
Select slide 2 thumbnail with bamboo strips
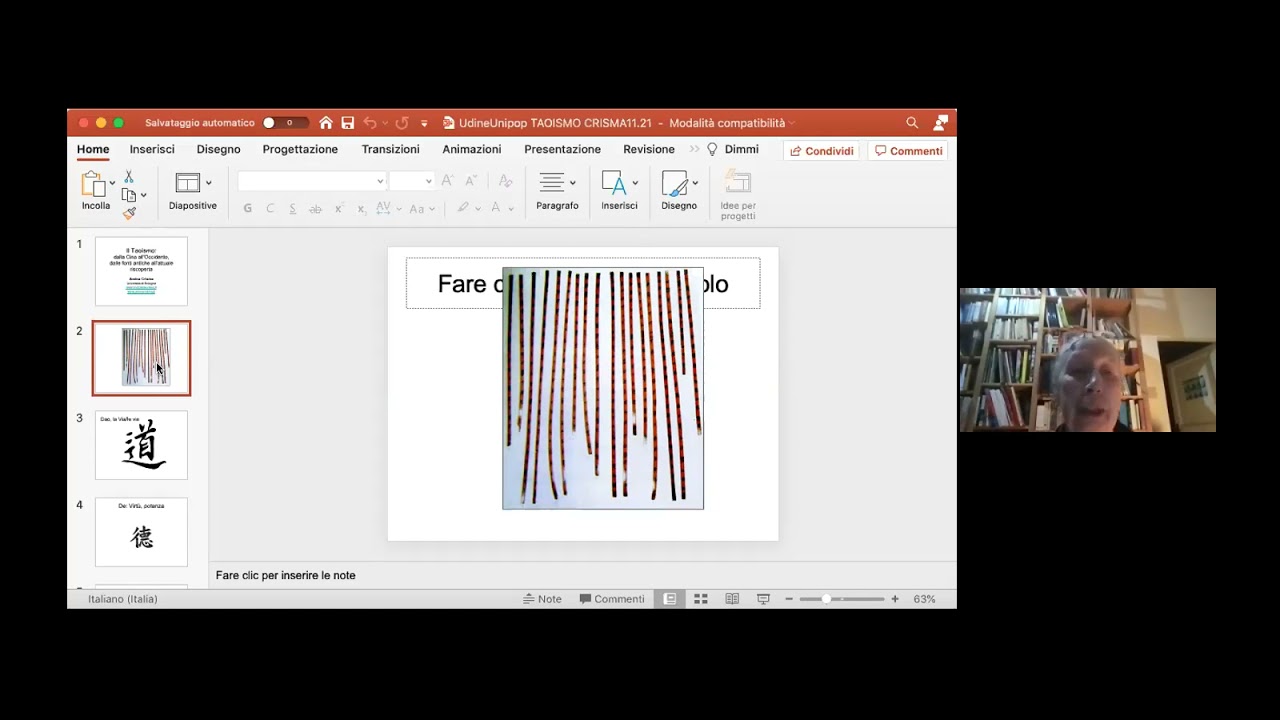[141, 358]
